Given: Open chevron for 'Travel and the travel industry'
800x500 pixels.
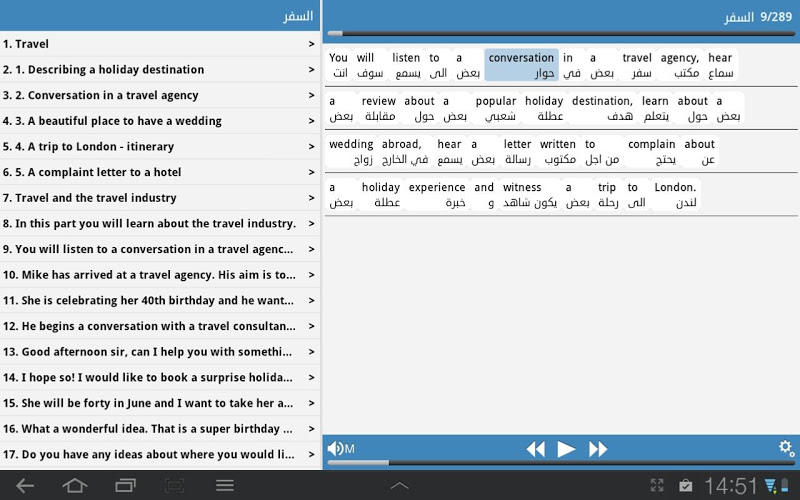Looking at the screenshot, I should (311, 198).
